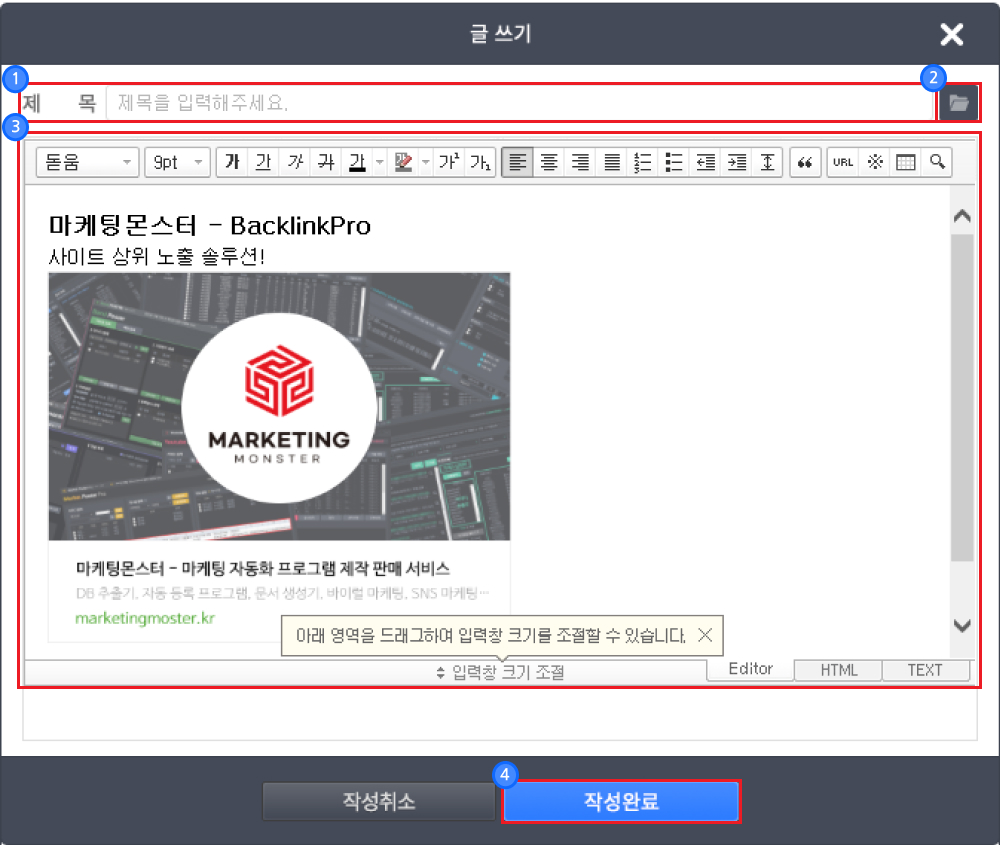Click the increase indent icon
This screenshot has width=1000, height=845.
[x=737, y=162]
